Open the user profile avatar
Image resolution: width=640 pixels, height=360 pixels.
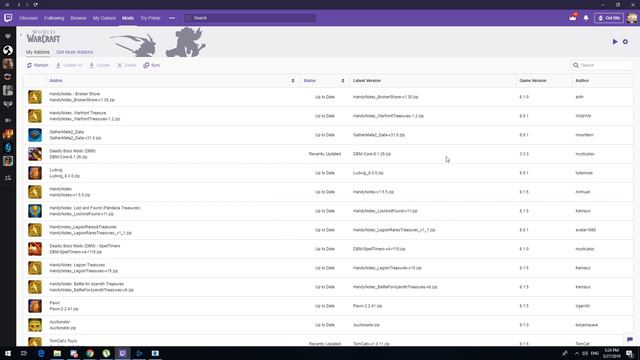click(x=632, y=18)
